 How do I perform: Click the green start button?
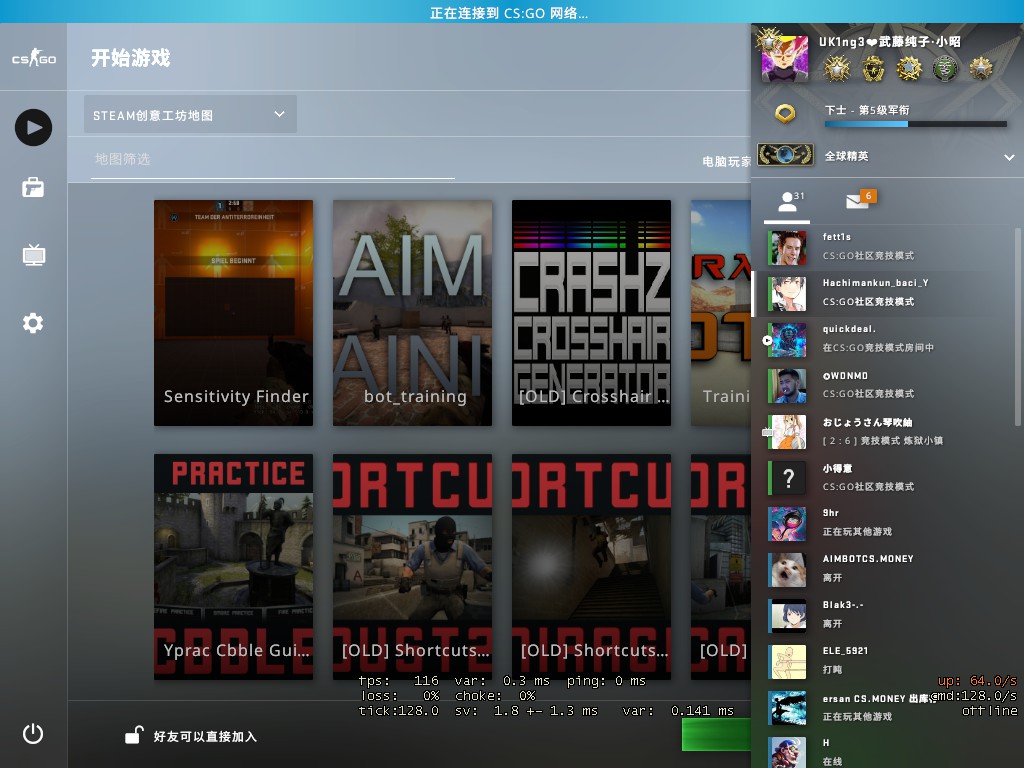[x=716, y=735]
